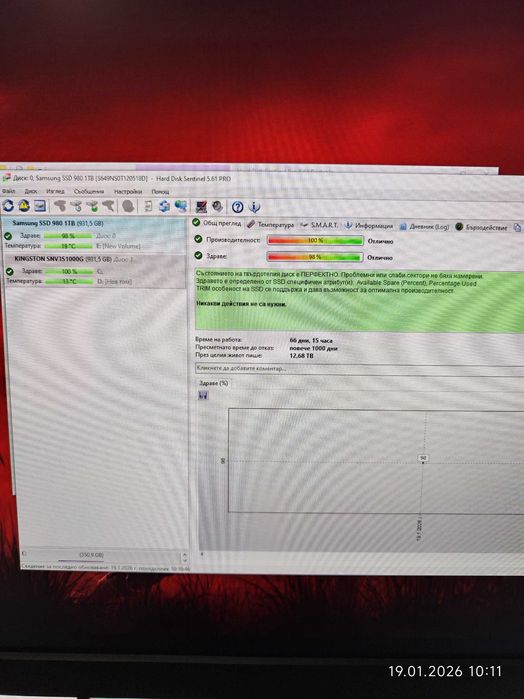Click the Отлично label next to performance bar
The image size is (524, 699).
click(x=380, y=241)
